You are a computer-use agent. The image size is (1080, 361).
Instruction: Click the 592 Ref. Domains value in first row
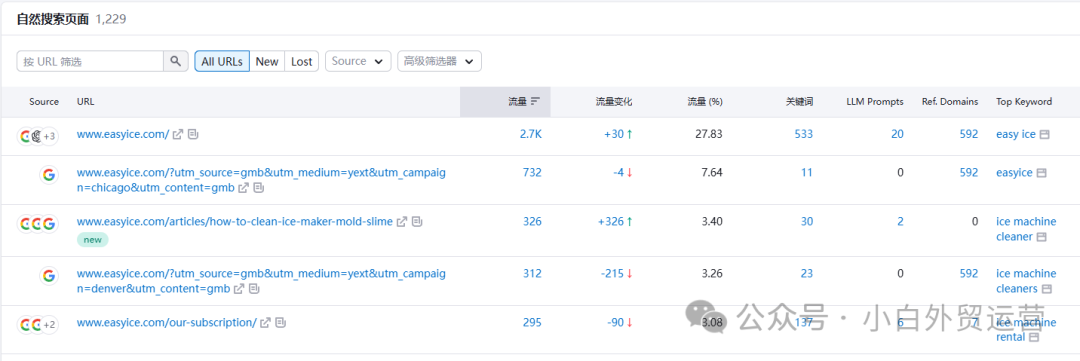969,134
